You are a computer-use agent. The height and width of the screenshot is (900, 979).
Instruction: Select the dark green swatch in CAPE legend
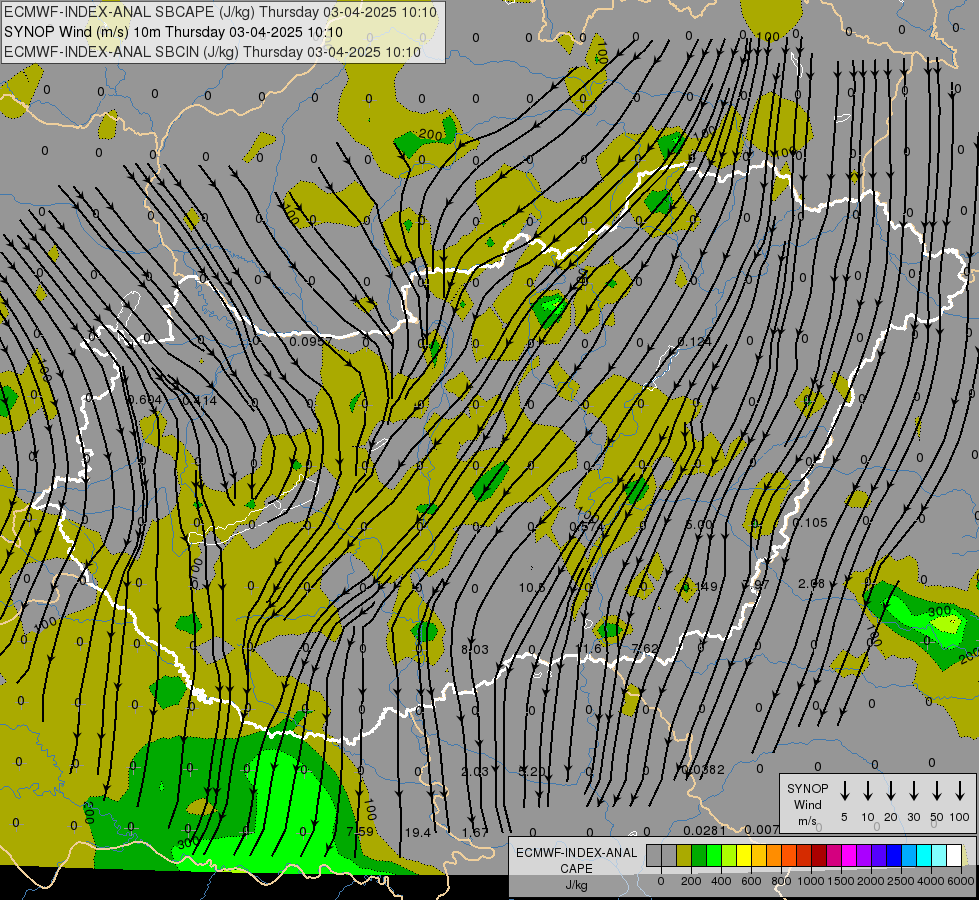[699, 855]
